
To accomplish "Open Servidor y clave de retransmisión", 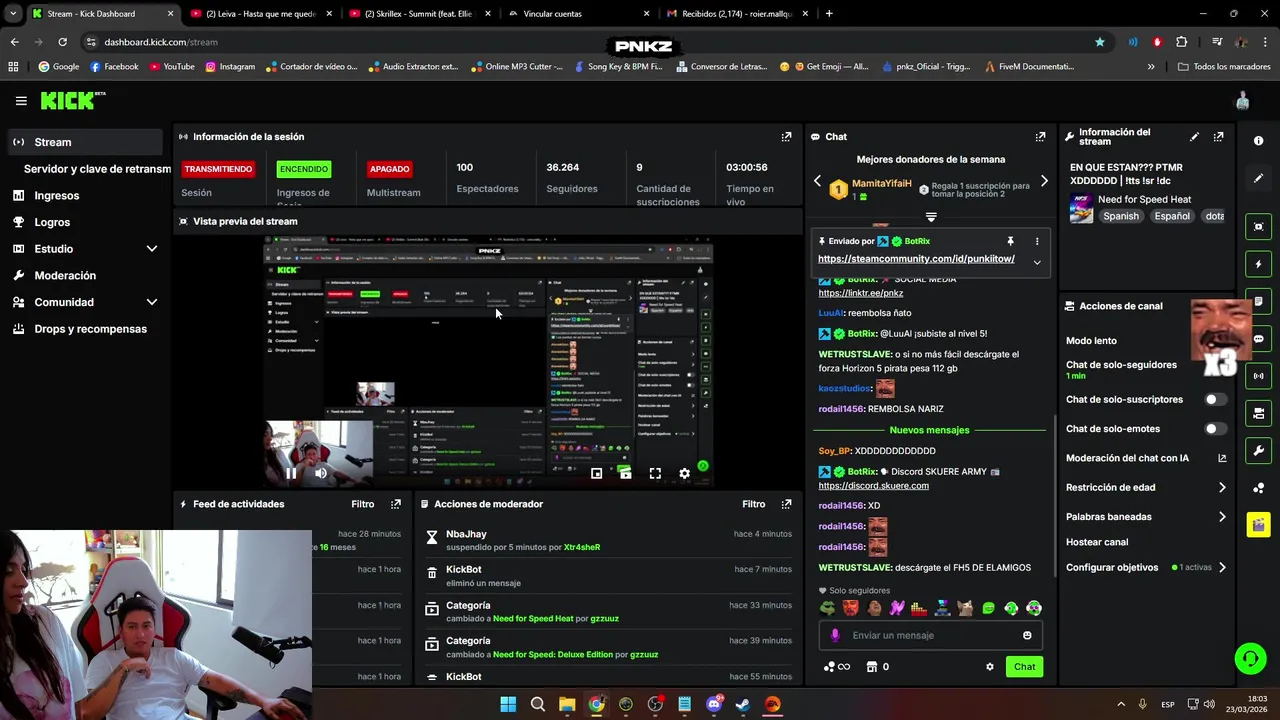I will coord(97,169).
